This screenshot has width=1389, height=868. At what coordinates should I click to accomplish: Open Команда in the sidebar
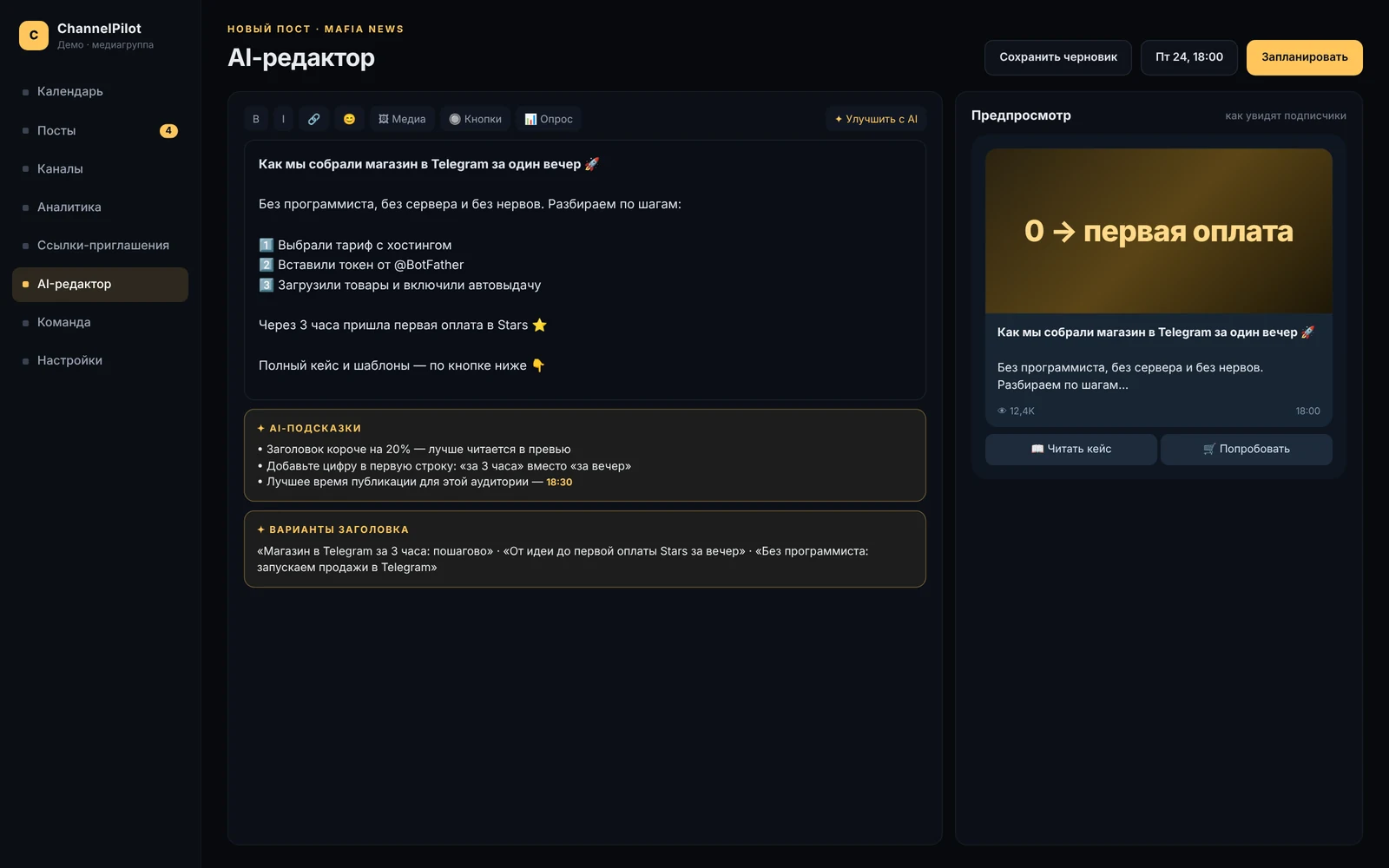pyautogui.click(x=100, y=322)
